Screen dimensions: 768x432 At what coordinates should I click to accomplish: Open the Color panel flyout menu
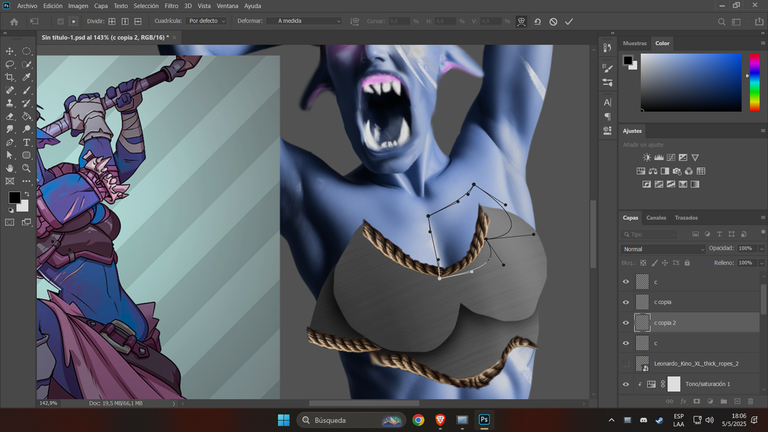[x=763, y=43]
